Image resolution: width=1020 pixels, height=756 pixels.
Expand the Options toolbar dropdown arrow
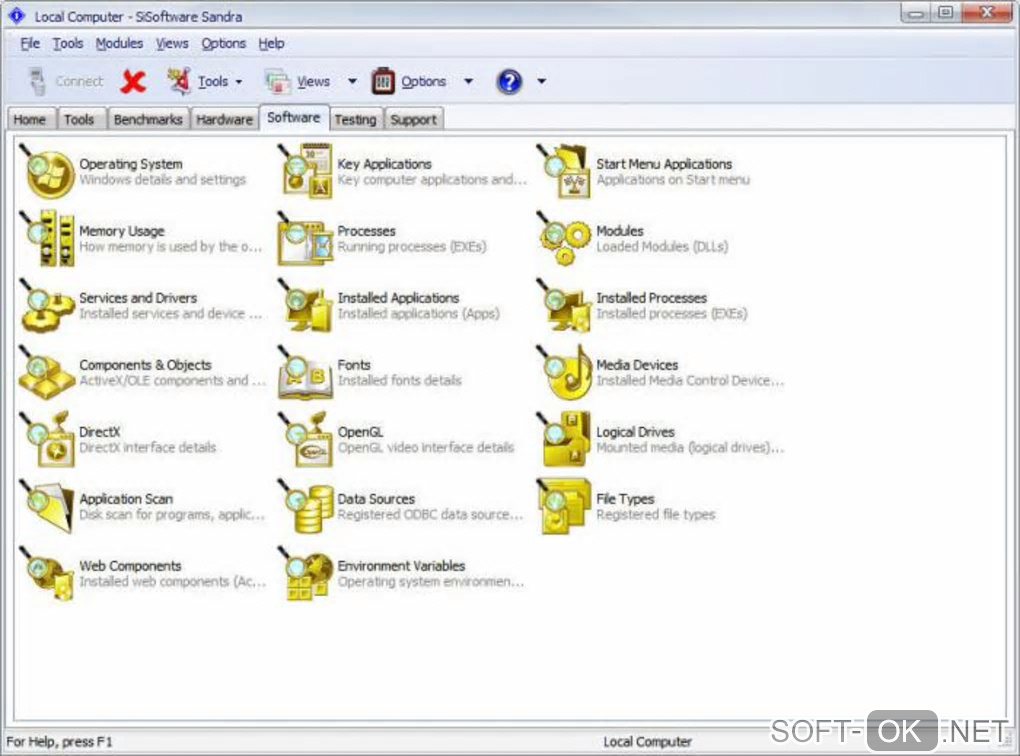[468, 82]
